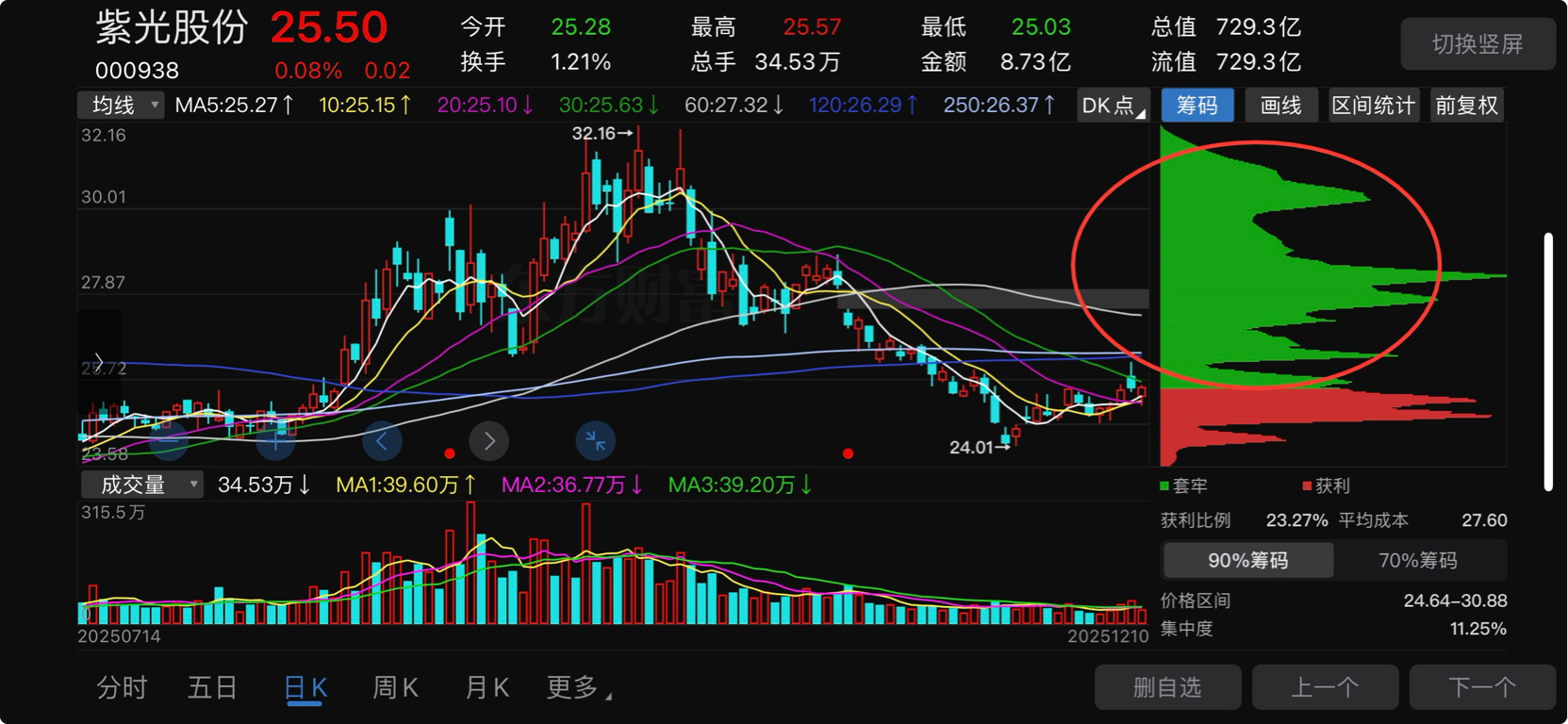
Task: Select the 90%筹码 option
Action: click(1248, 560)
